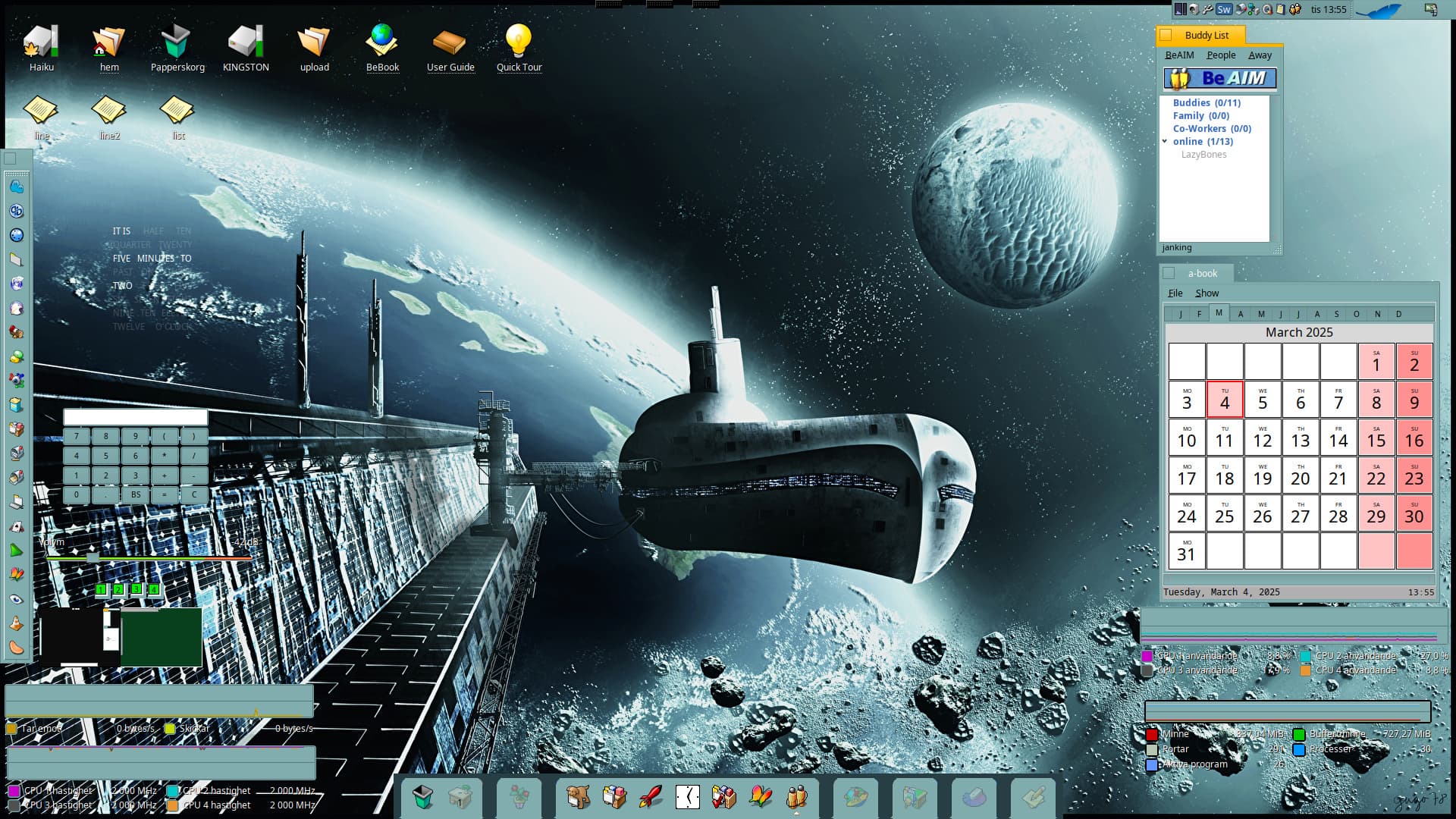This screenshot has height=819, width=1456.
Task: Select the M (March) month tab
Action: pyautogui.click(x=1219, y=312)
